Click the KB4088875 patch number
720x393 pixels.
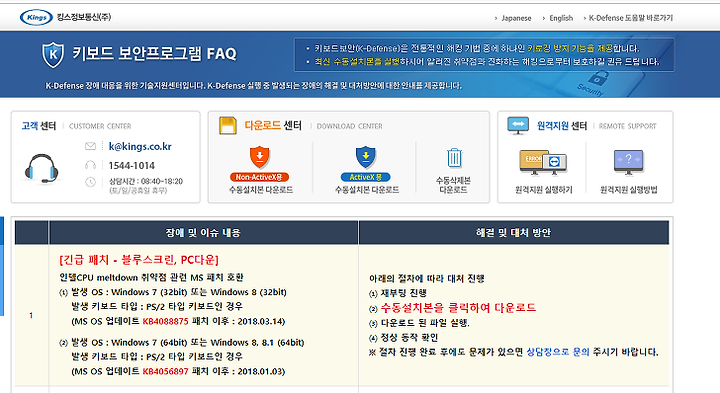165,321
